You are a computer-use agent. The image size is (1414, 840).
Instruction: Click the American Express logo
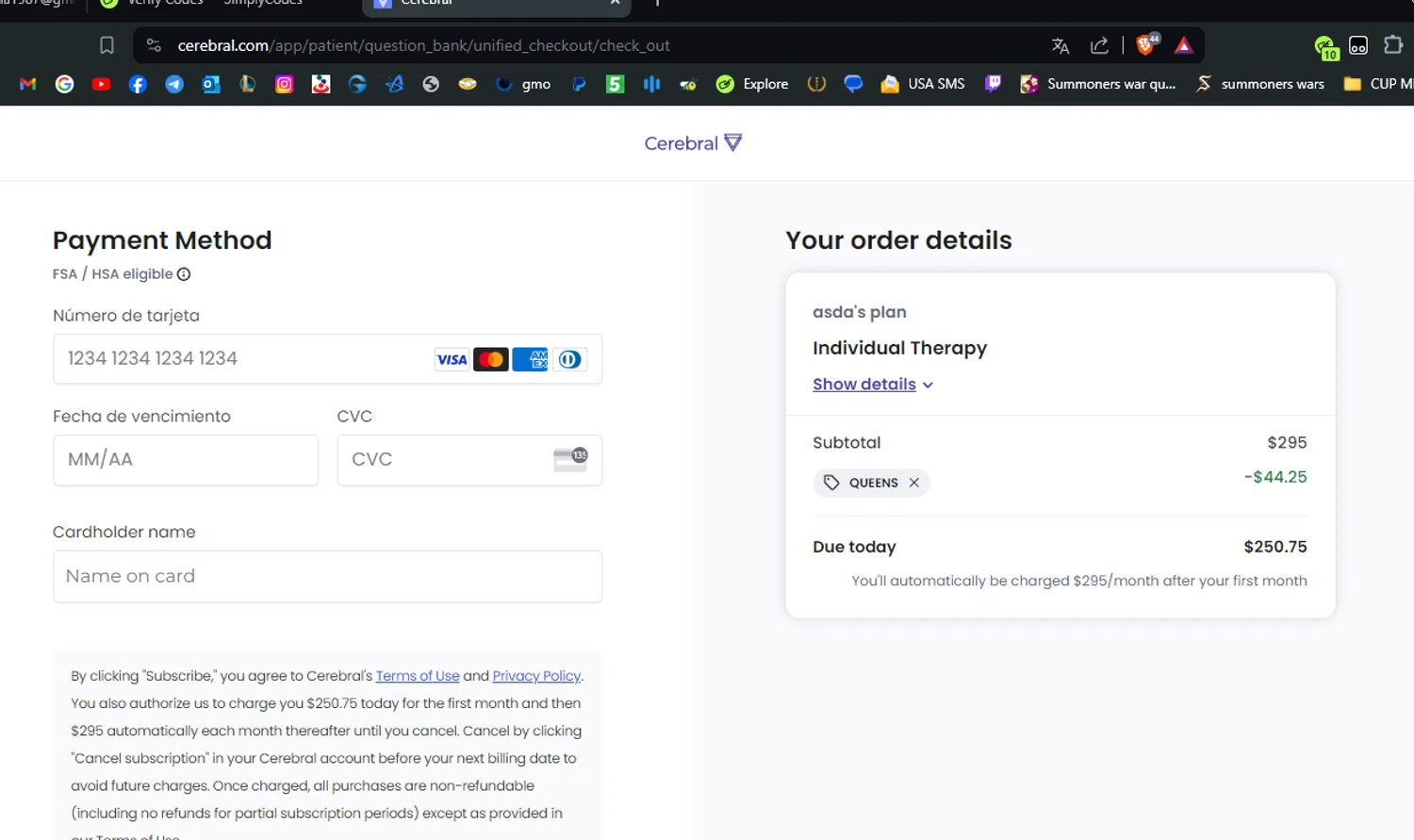point(531,359)
